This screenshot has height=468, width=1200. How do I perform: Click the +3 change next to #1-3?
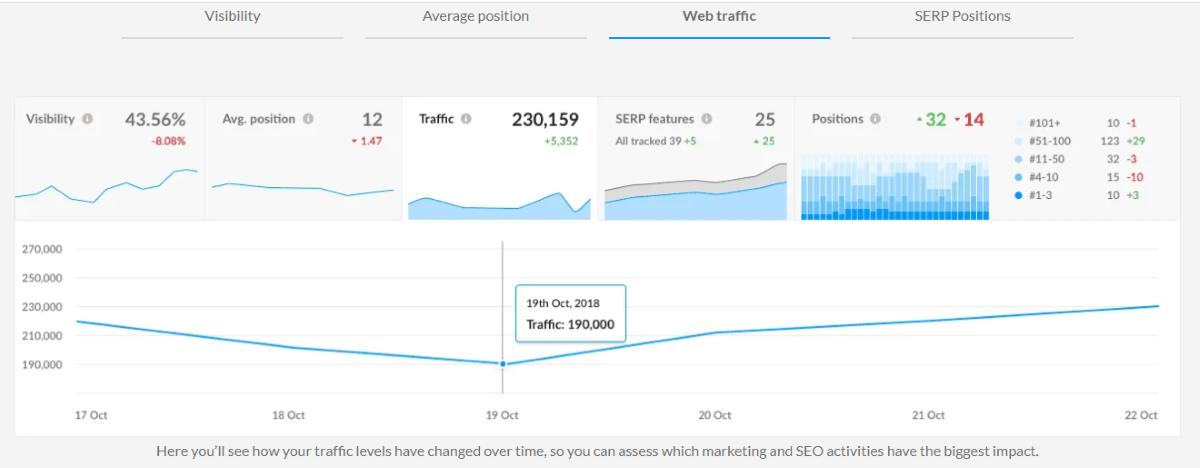tap(1132, 195)
